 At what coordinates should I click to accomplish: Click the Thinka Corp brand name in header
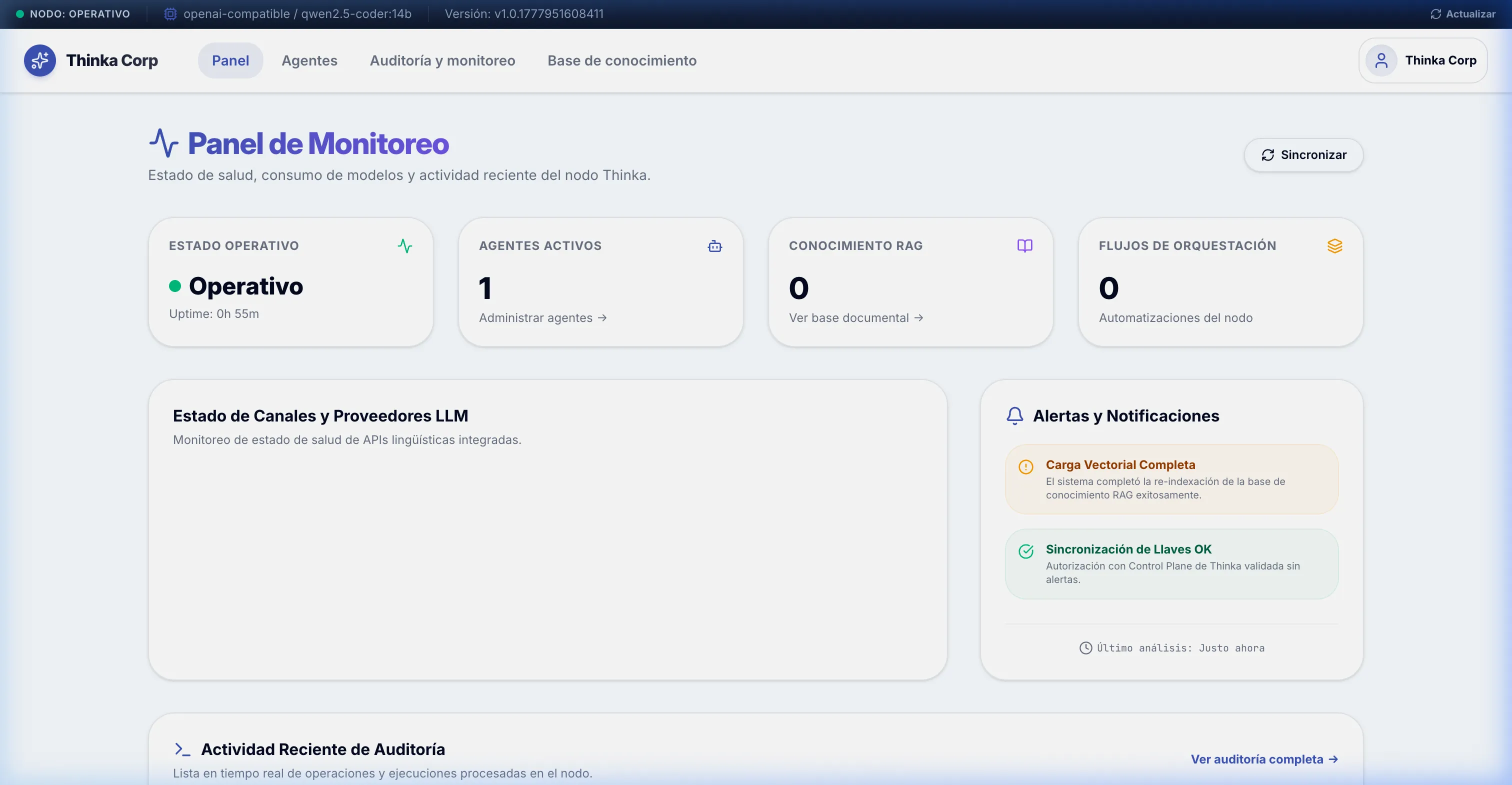tap(112, 60)
